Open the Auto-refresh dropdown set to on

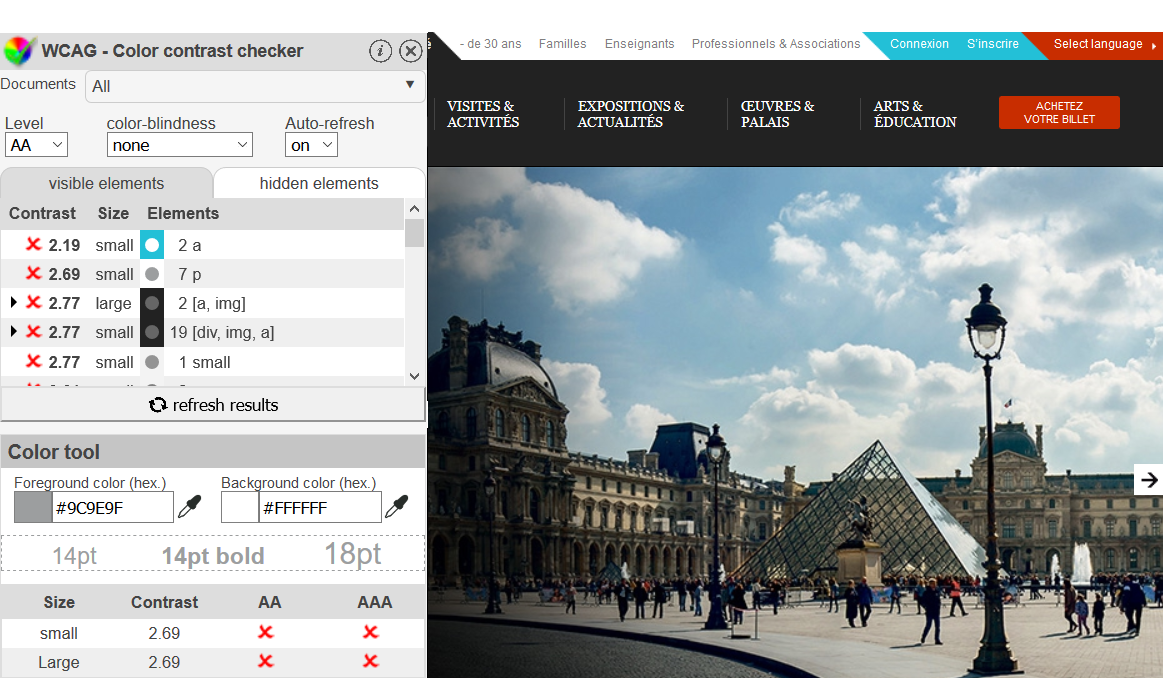311,145
